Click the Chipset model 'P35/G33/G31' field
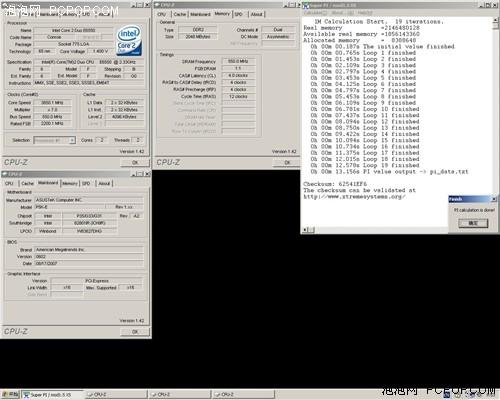Image resolution: width=500 pixels, height=400 pixels. [x=90, y=216]
